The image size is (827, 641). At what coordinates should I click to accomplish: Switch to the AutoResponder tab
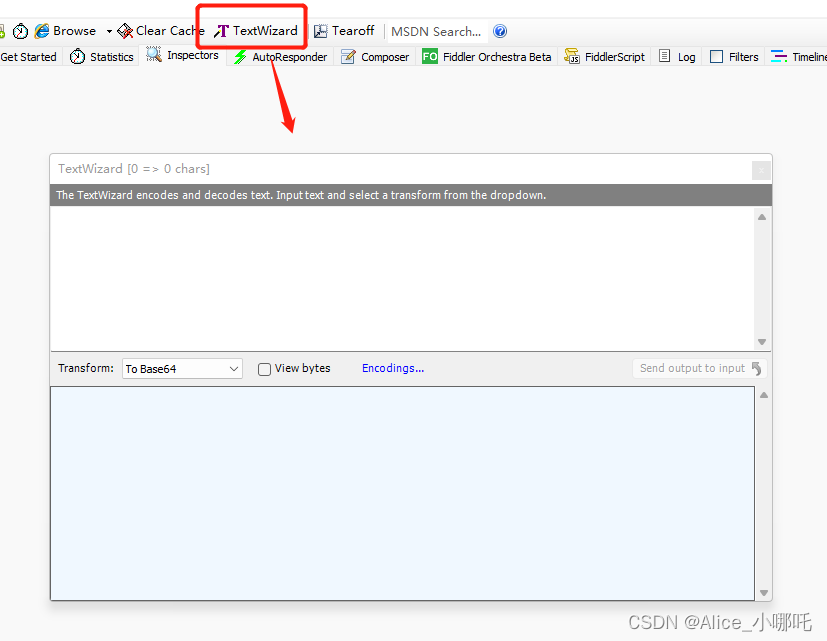tap(281, 57)
